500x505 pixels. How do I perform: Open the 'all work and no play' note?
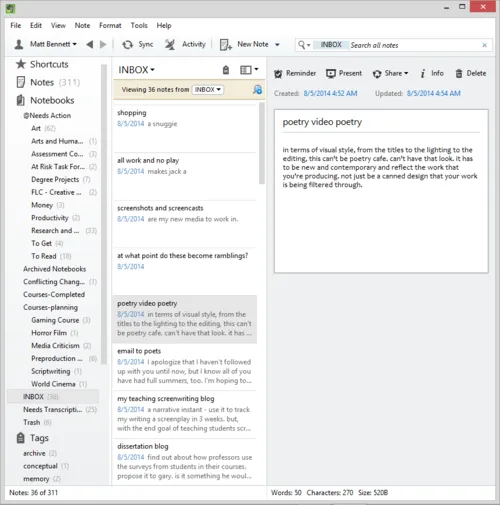coord(184,176)
